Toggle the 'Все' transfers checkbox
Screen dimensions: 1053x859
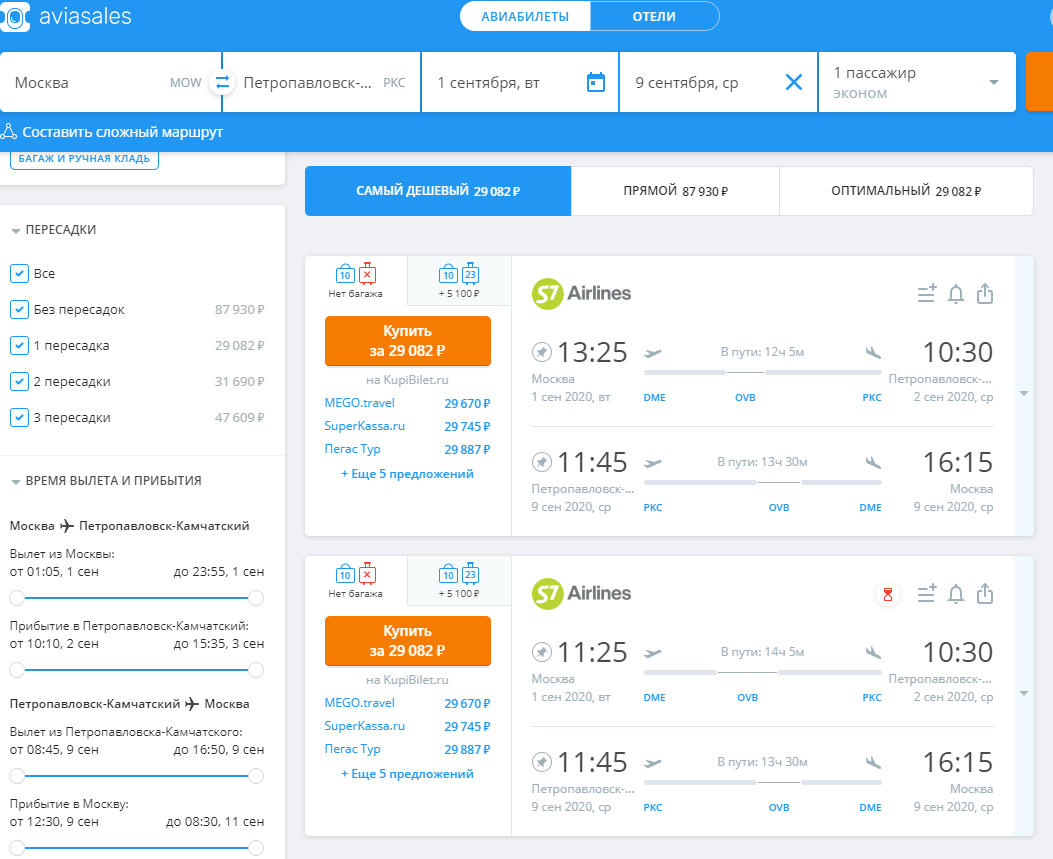tap(19, 273)
